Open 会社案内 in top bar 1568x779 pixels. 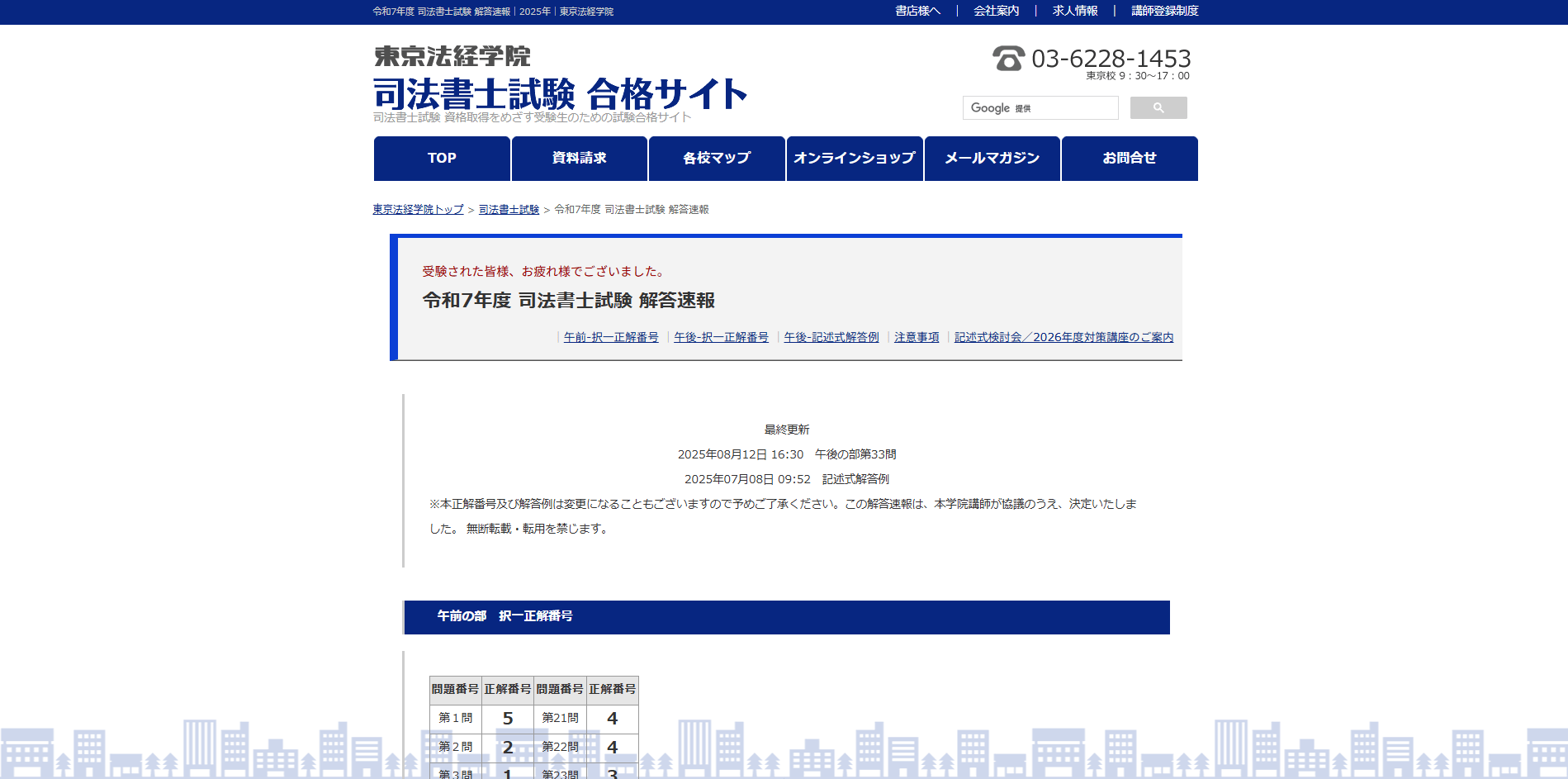click(x=996, y=11)
